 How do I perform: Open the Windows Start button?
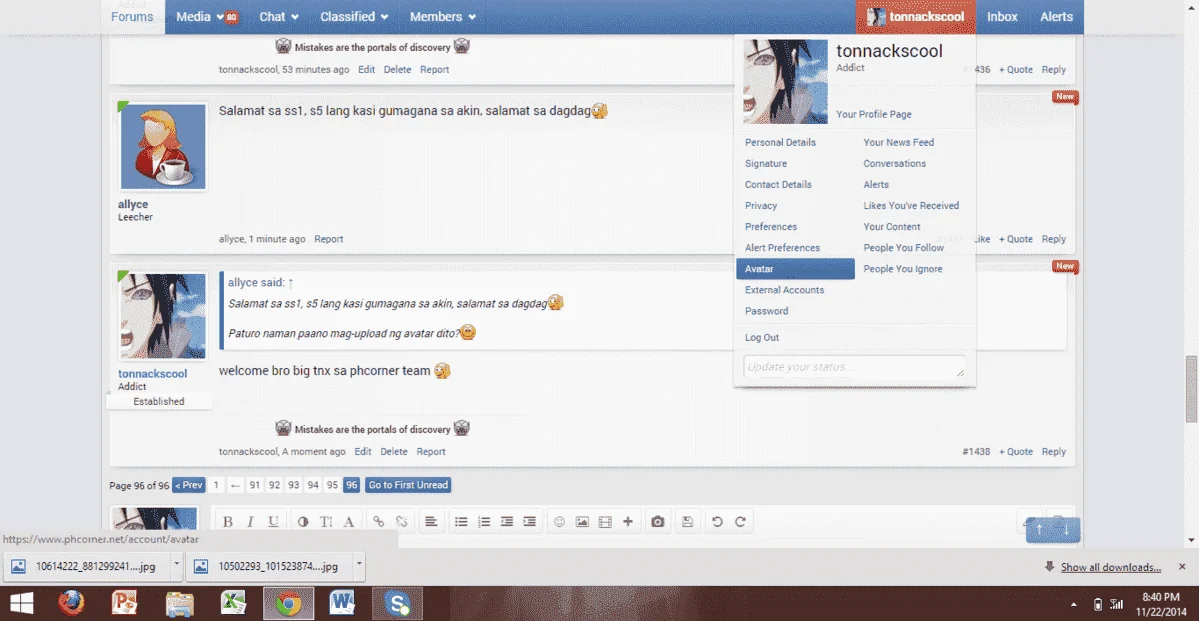[x=21, y=604]
